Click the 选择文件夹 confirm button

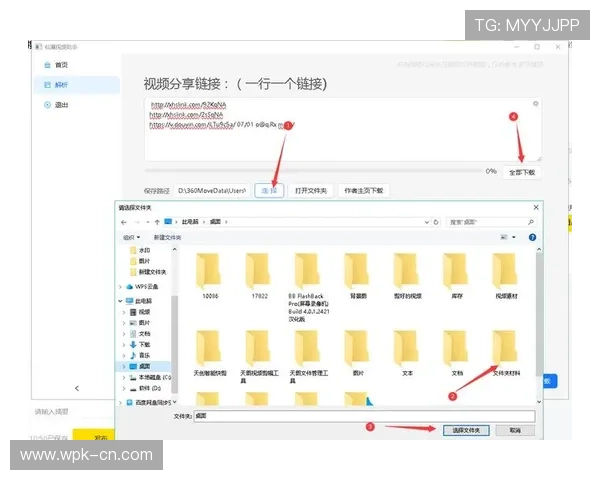(x=466, y=430)
